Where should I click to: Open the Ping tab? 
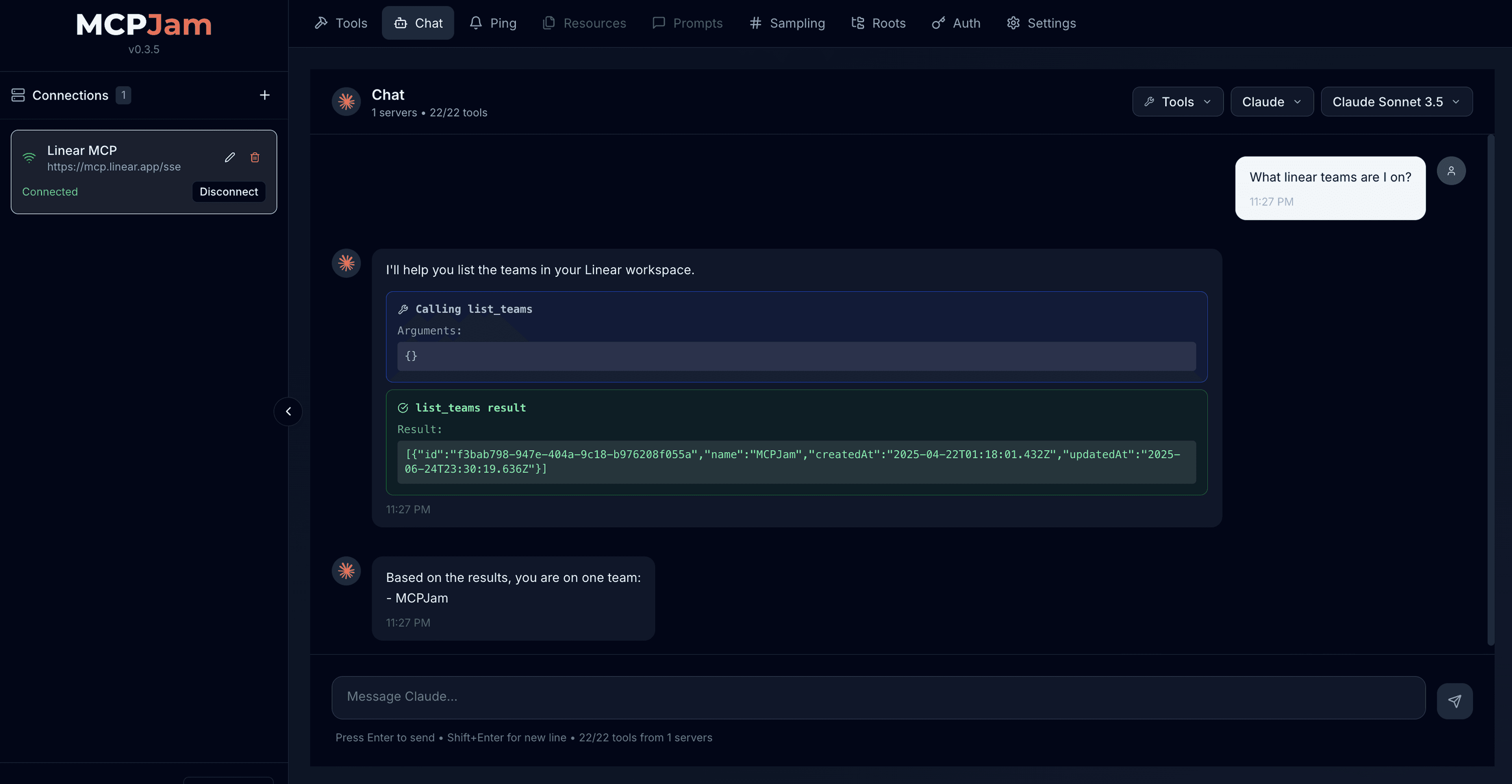(493, 23)
